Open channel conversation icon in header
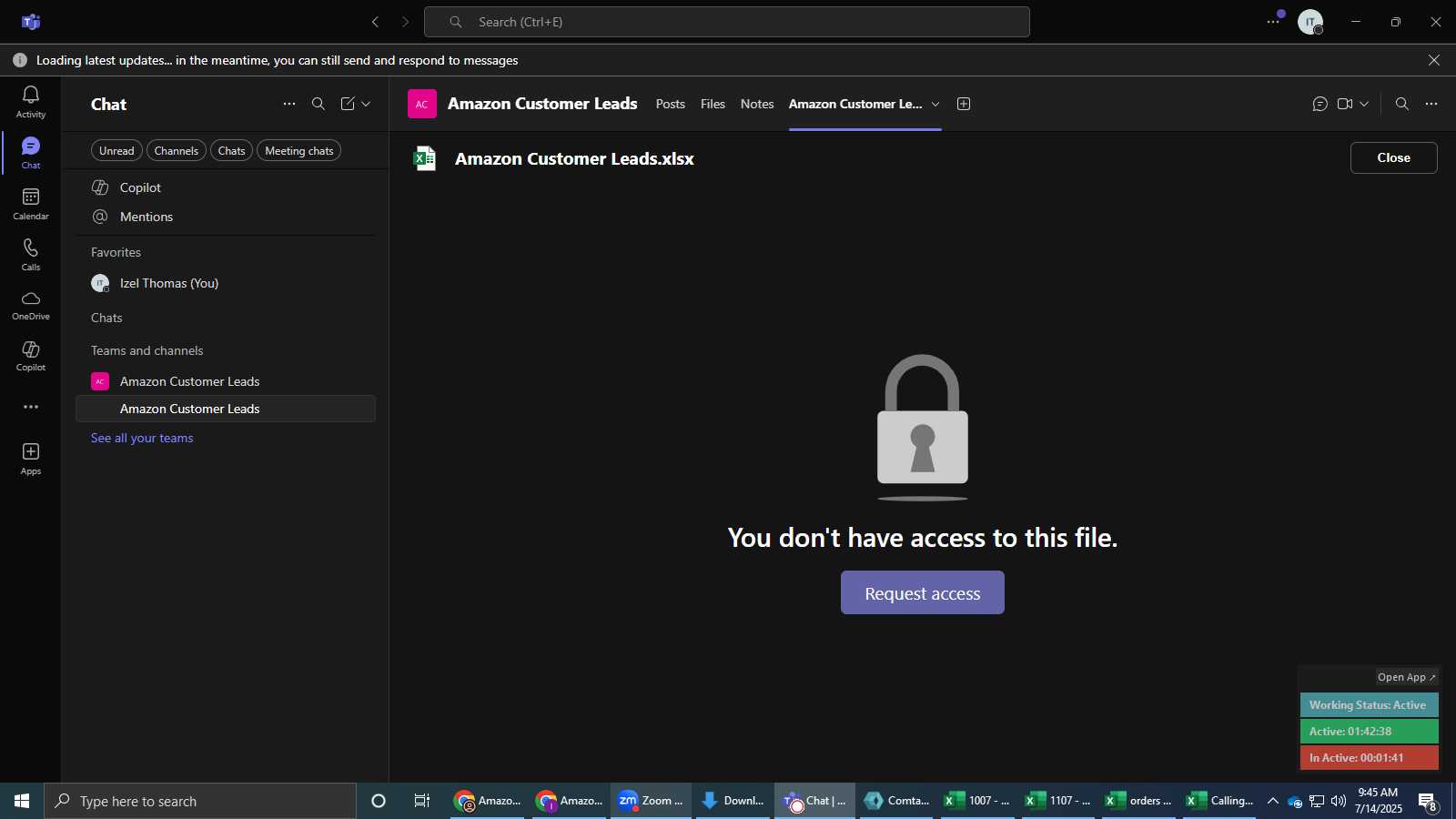Image resolution: width=1456 pixels, height=819 pixels. 1320,104
